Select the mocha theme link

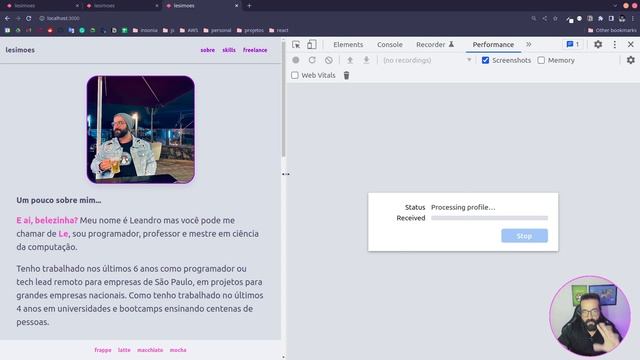(178, 350)
